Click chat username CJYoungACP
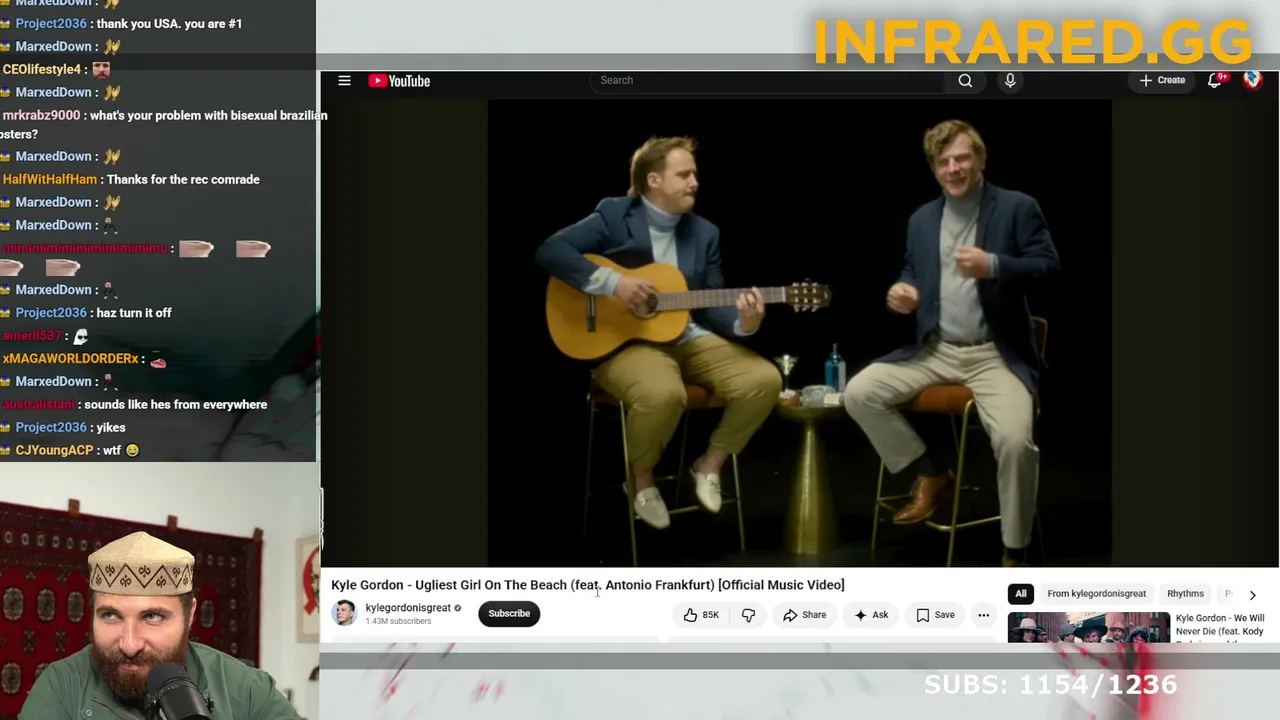Screen dimensions: 1280x720 click(54, 450)
